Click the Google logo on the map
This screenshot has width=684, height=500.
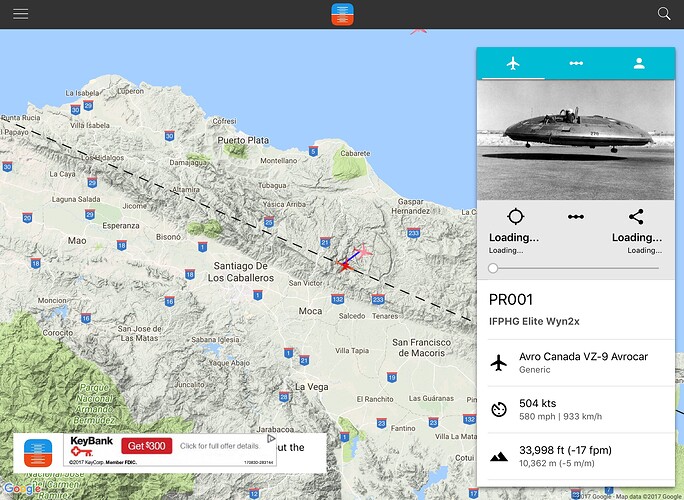pyautogui.click(x=22, y=489)
